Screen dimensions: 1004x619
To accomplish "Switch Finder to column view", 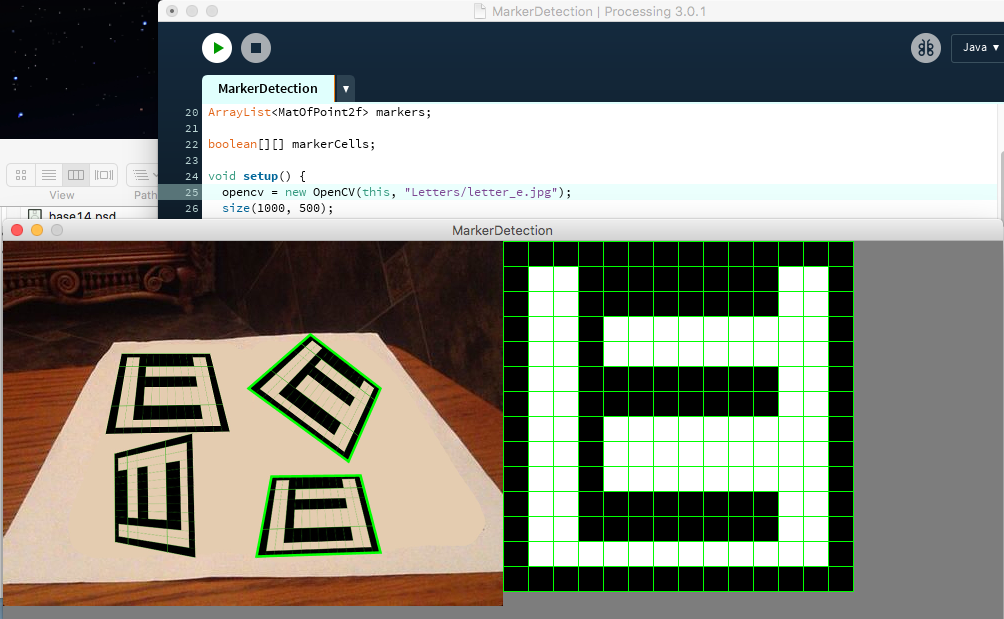I will pos(76,175).
